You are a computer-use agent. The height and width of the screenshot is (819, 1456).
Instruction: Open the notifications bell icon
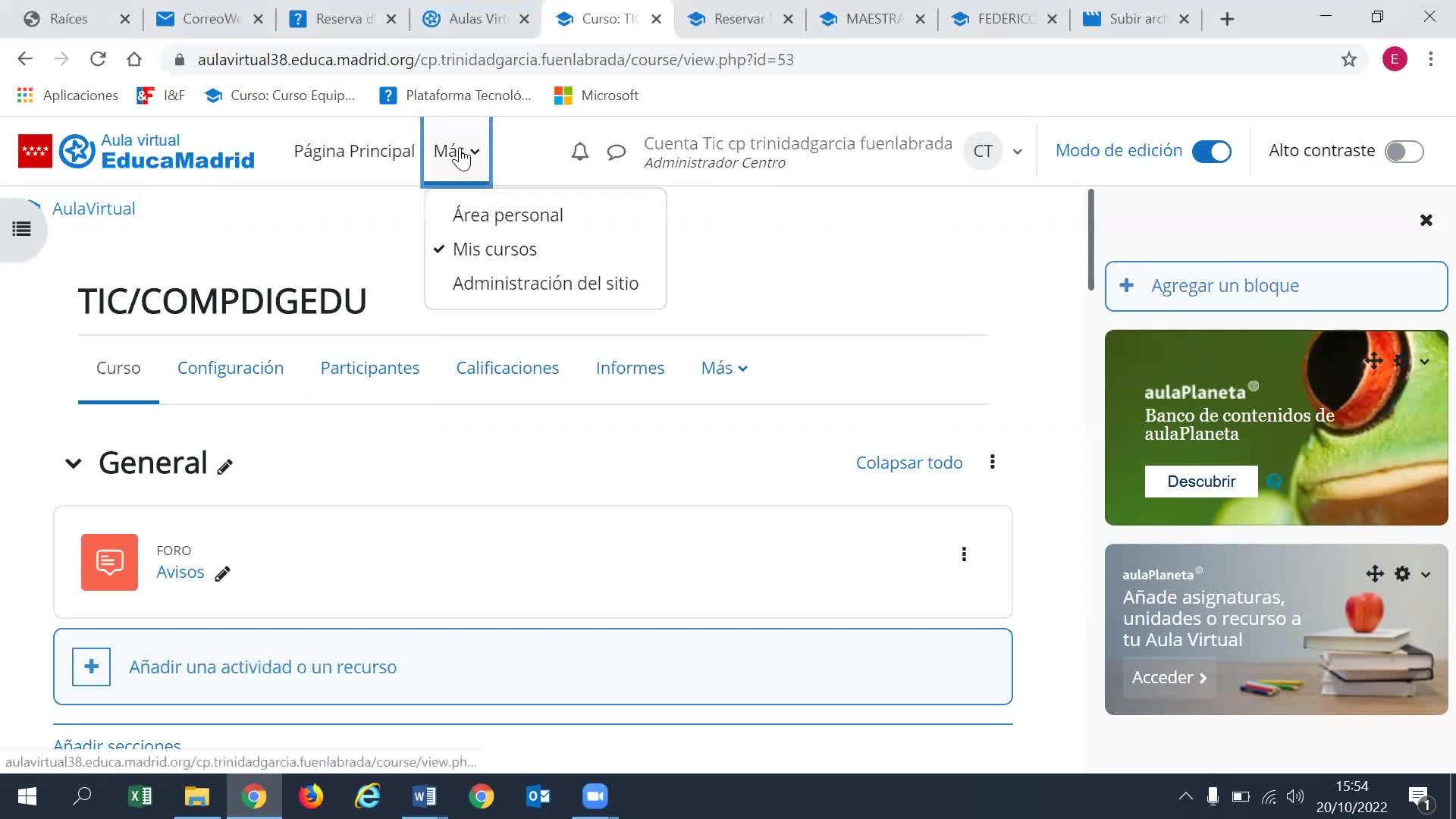click(x=579, y=152)
